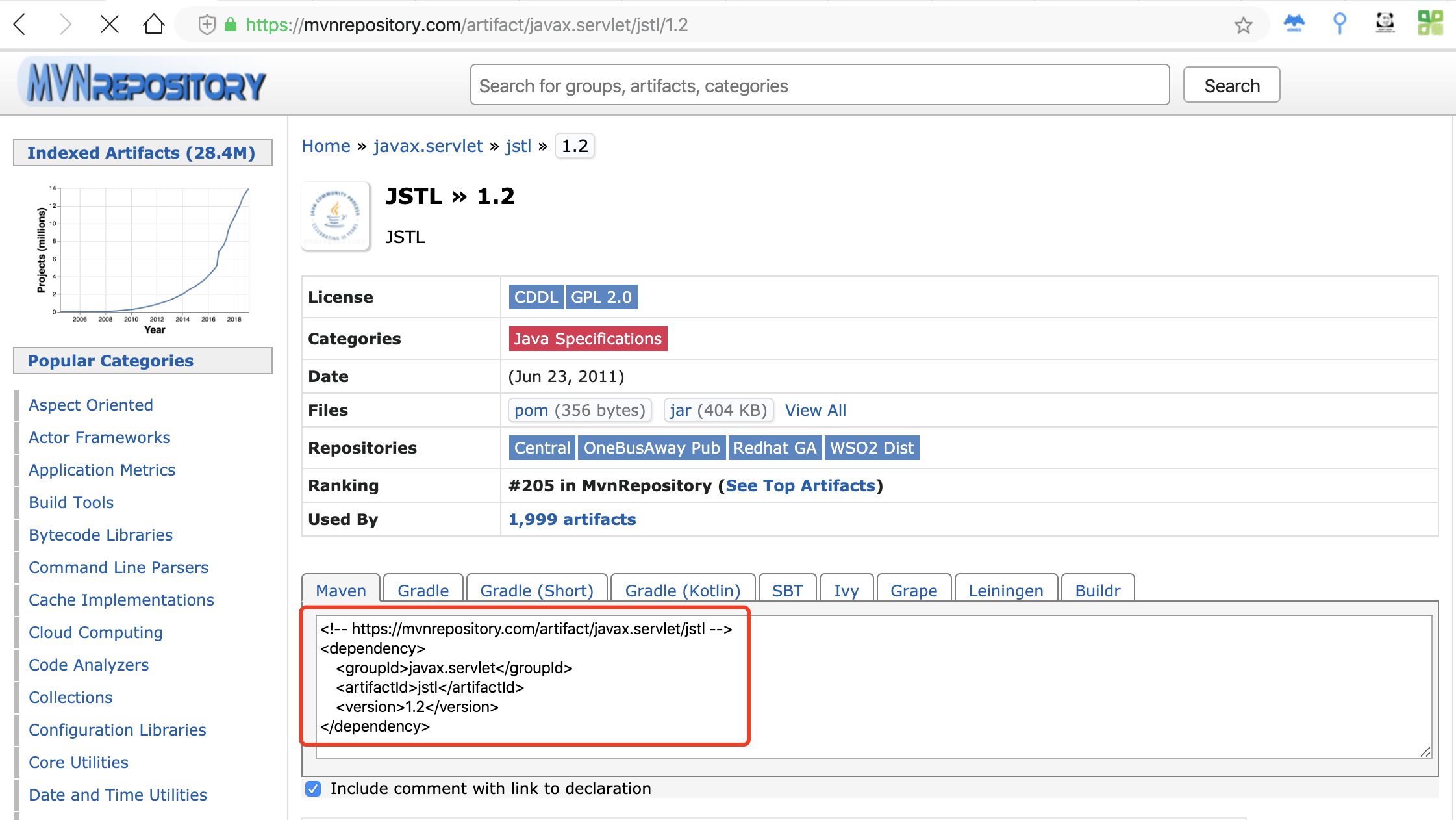Click the shield tracking protection icon

207,25
